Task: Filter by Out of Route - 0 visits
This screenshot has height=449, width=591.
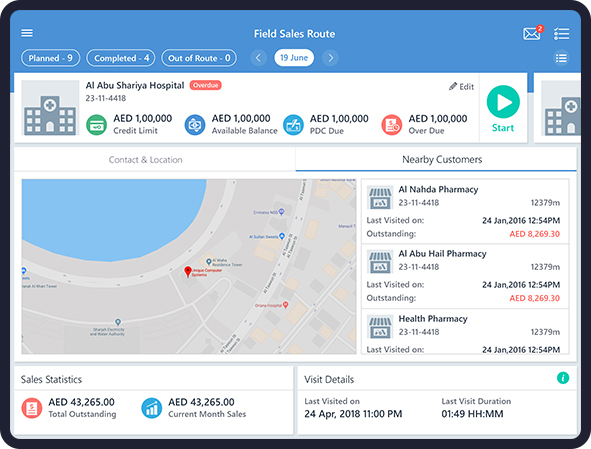Action: point(199,58)
